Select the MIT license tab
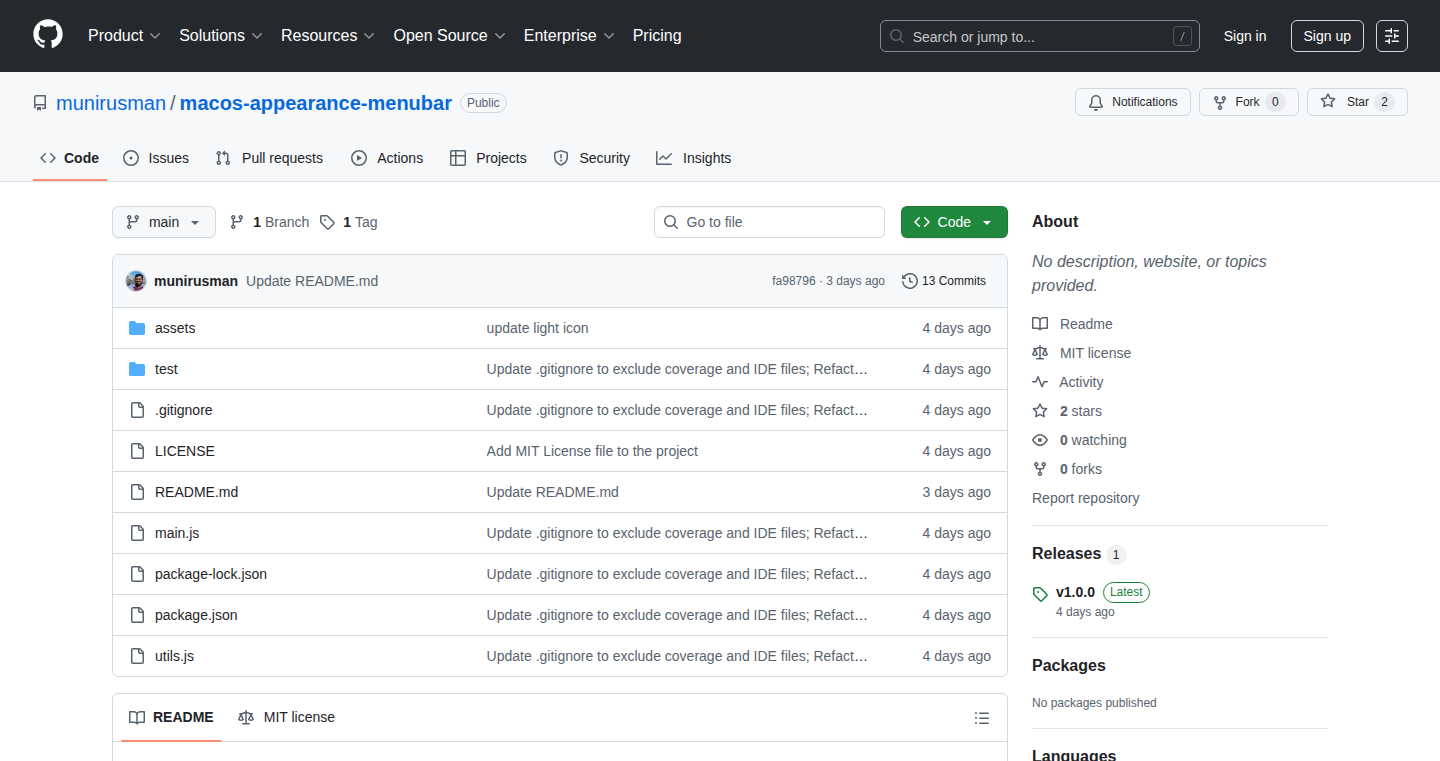This screenshot has height=761, width=1440. click(287, 717)
